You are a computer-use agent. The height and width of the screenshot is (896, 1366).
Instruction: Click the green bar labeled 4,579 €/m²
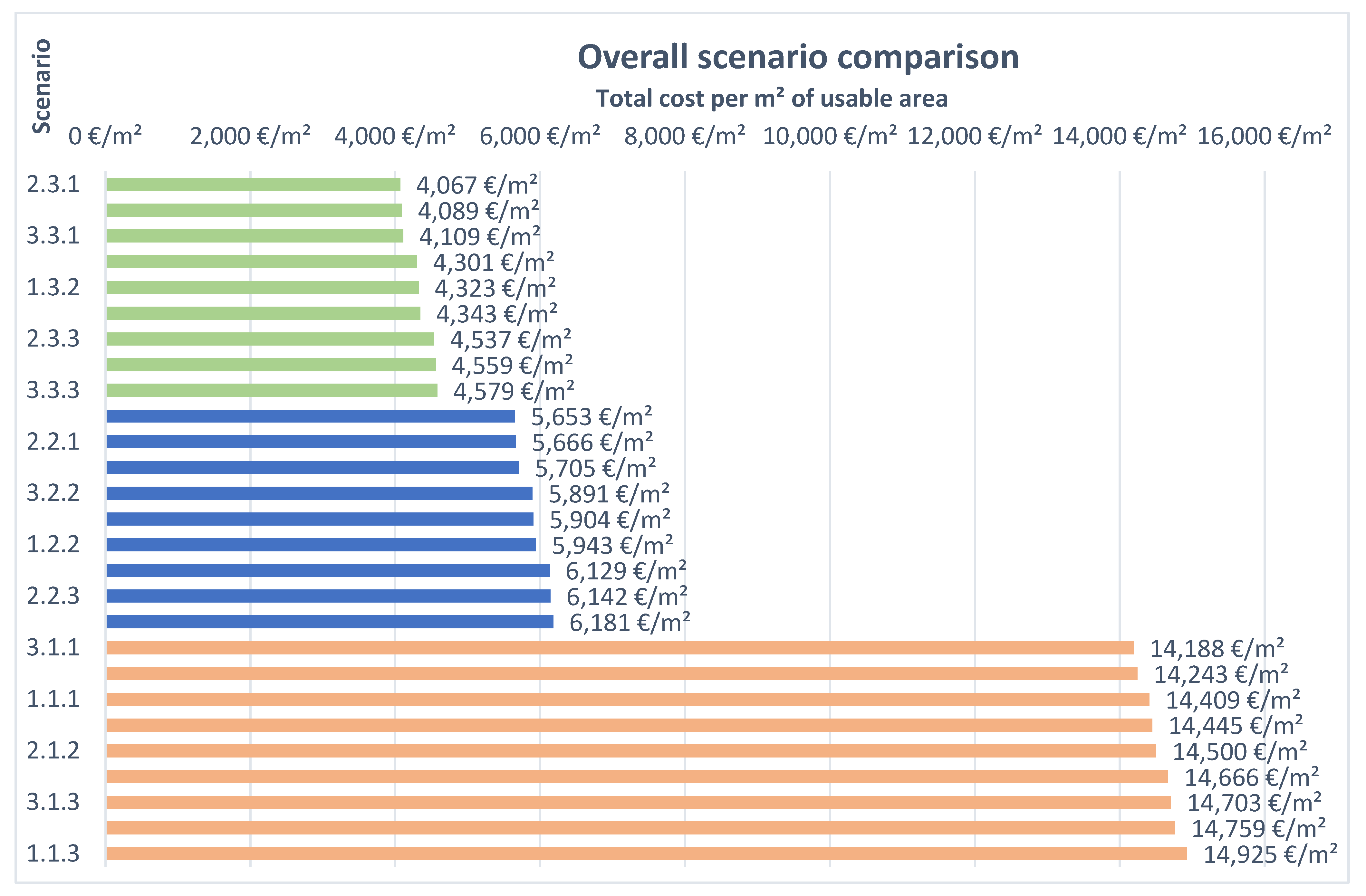click(272, 390)
